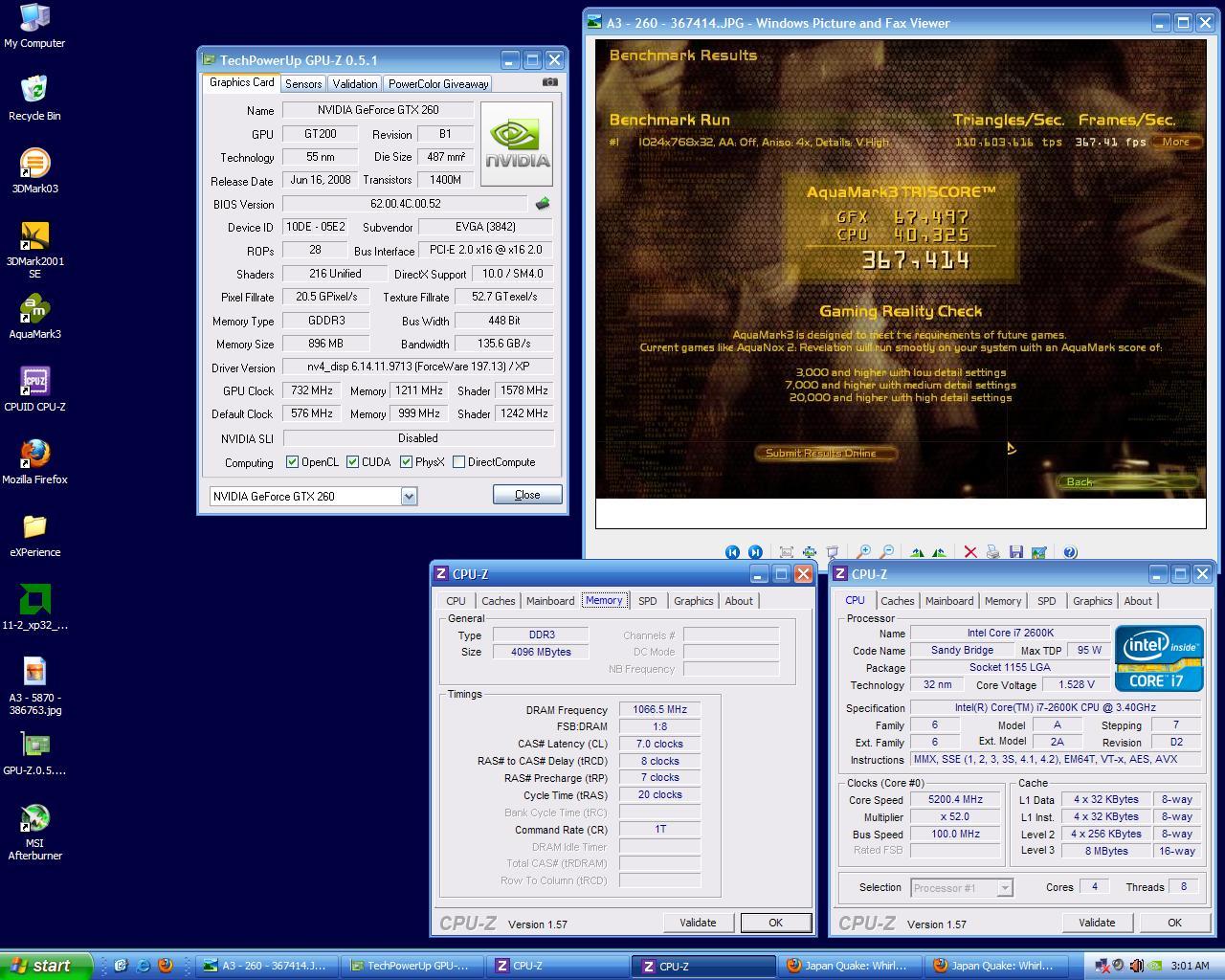Click Validate in CPU-Z processor window
Image resolution: width=1225 pixels, height=980 pixels.
click(x=1097, y=923)
